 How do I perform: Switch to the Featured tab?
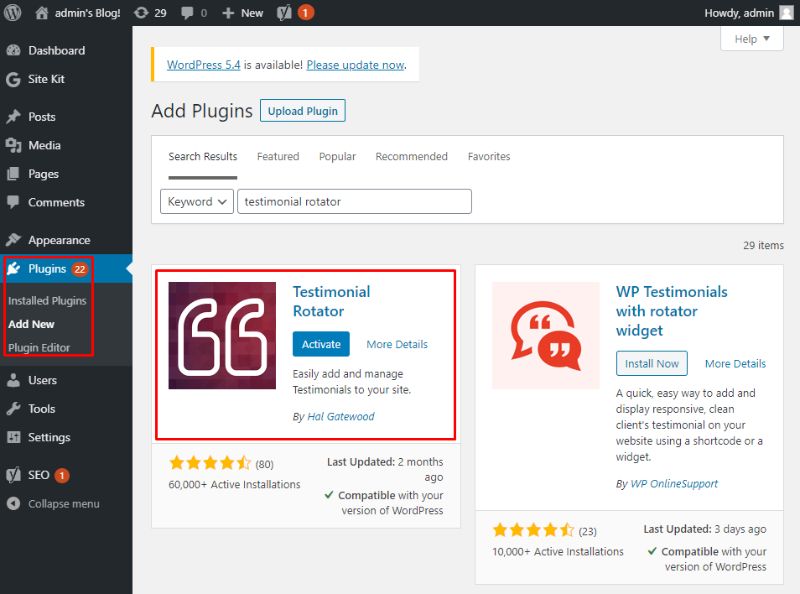tap(278, 157)
